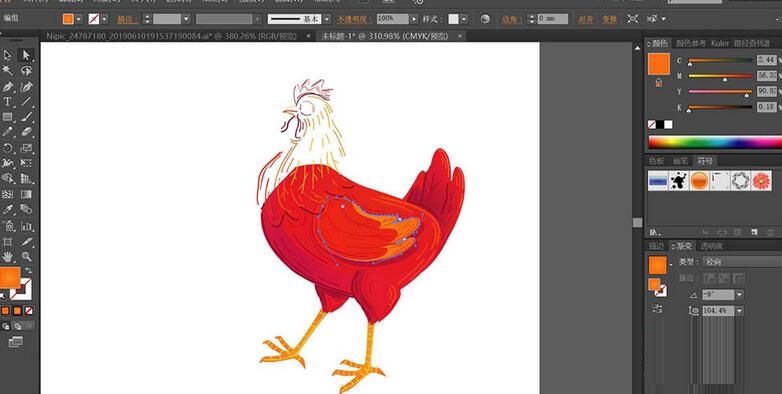Screen dimensions: 782x394
Task: Select the Magic Wand tool
Action: point(7,70)
